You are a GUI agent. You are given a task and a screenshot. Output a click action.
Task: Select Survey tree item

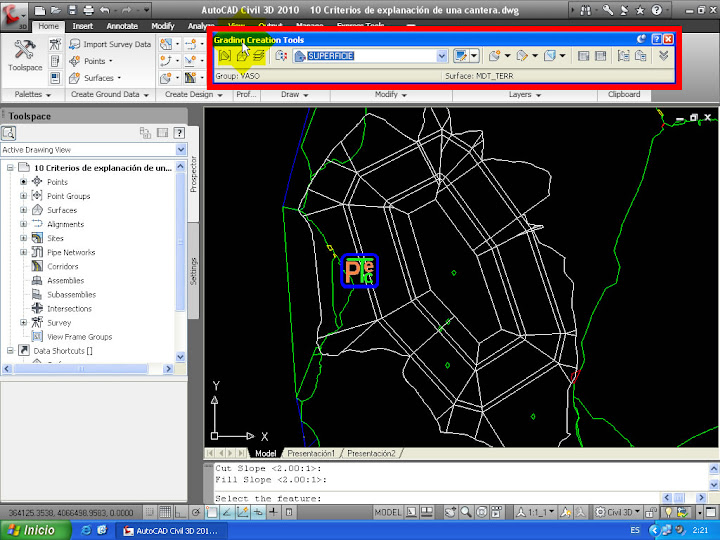coord(59,323)
